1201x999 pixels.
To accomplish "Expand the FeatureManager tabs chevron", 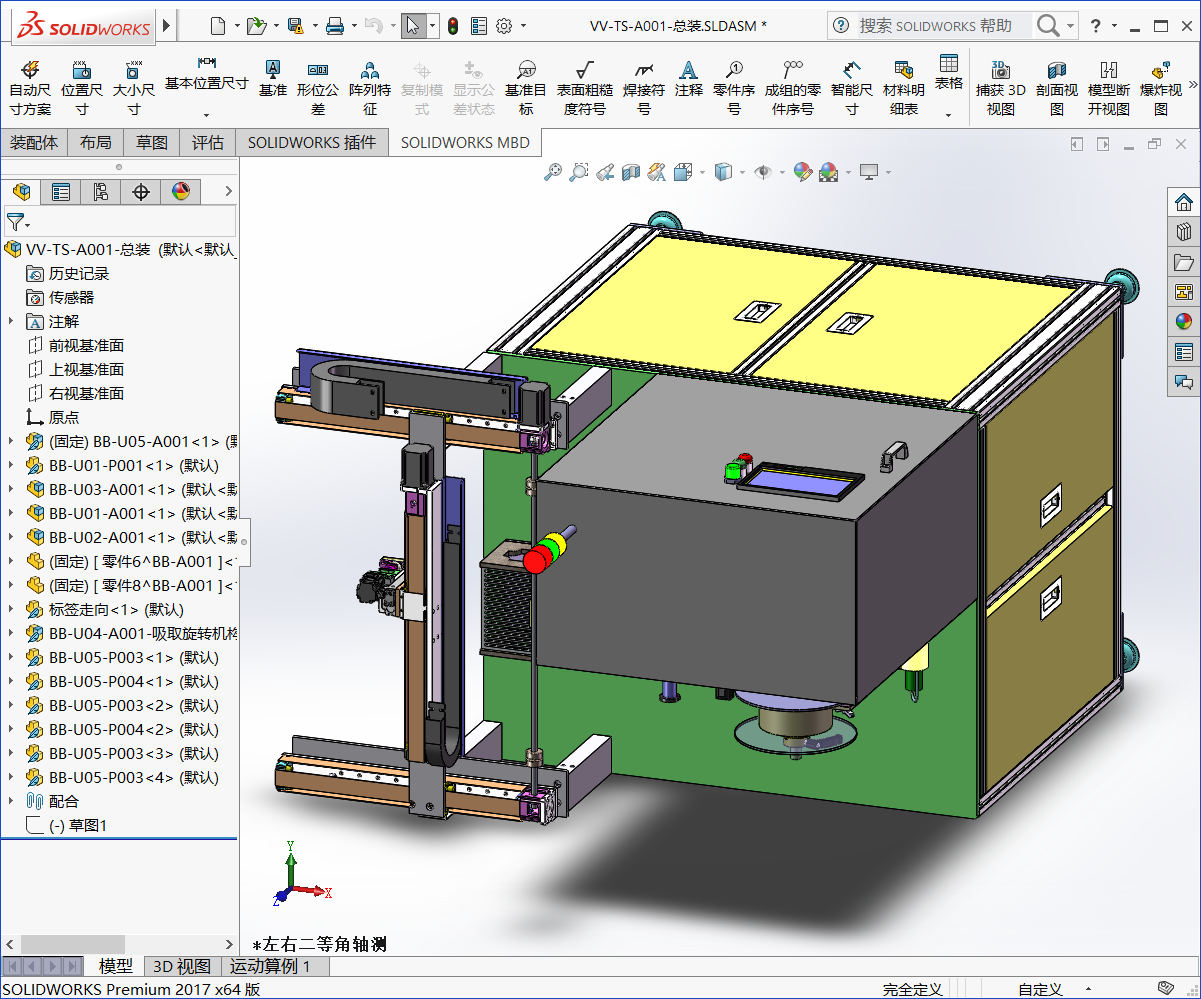I will pos(228,191).
